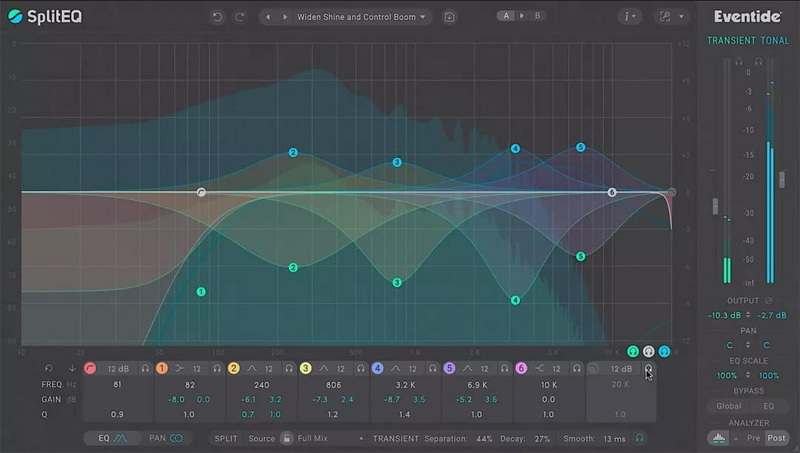Enable the greyed-out low-pass filter band
Viewport: 800px width, 453px height.
593,368
